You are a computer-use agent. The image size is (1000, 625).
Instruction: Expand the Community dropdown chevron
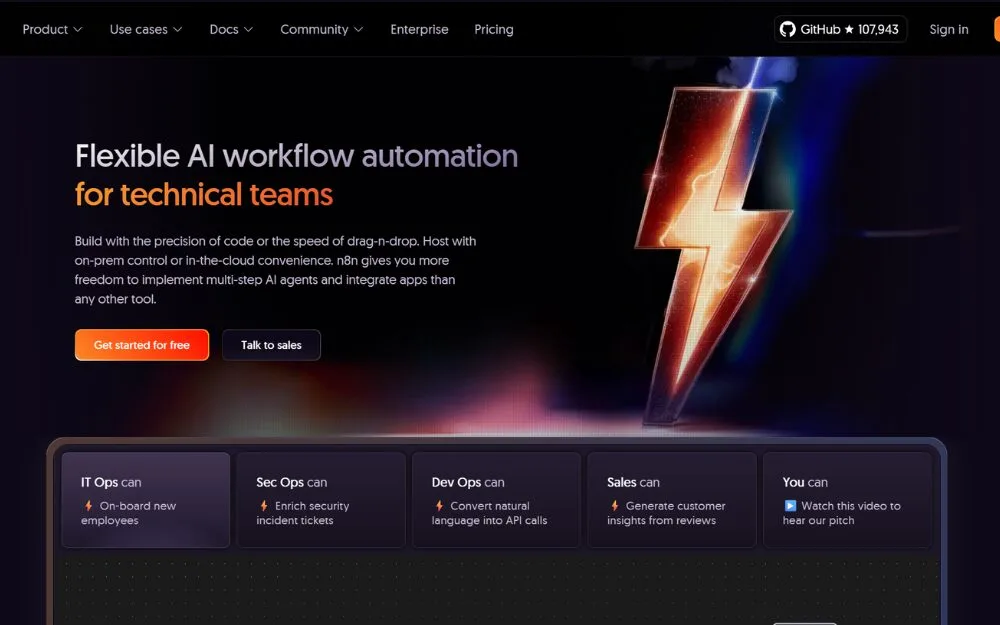click(x=358, y=29)
